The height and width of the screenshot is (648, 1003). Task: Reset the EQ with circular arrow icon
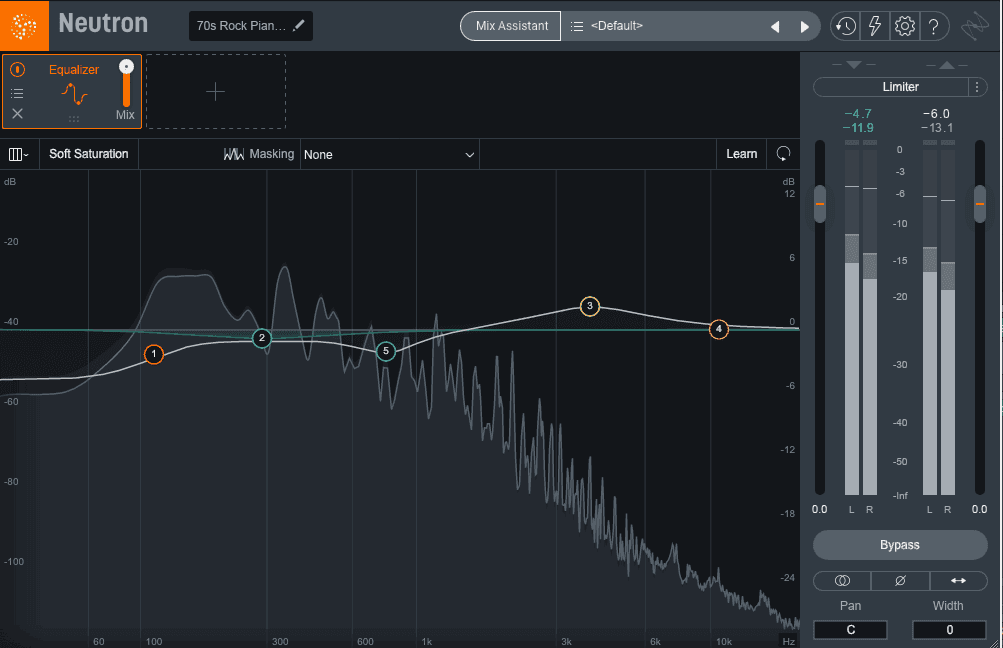[783, 154]
